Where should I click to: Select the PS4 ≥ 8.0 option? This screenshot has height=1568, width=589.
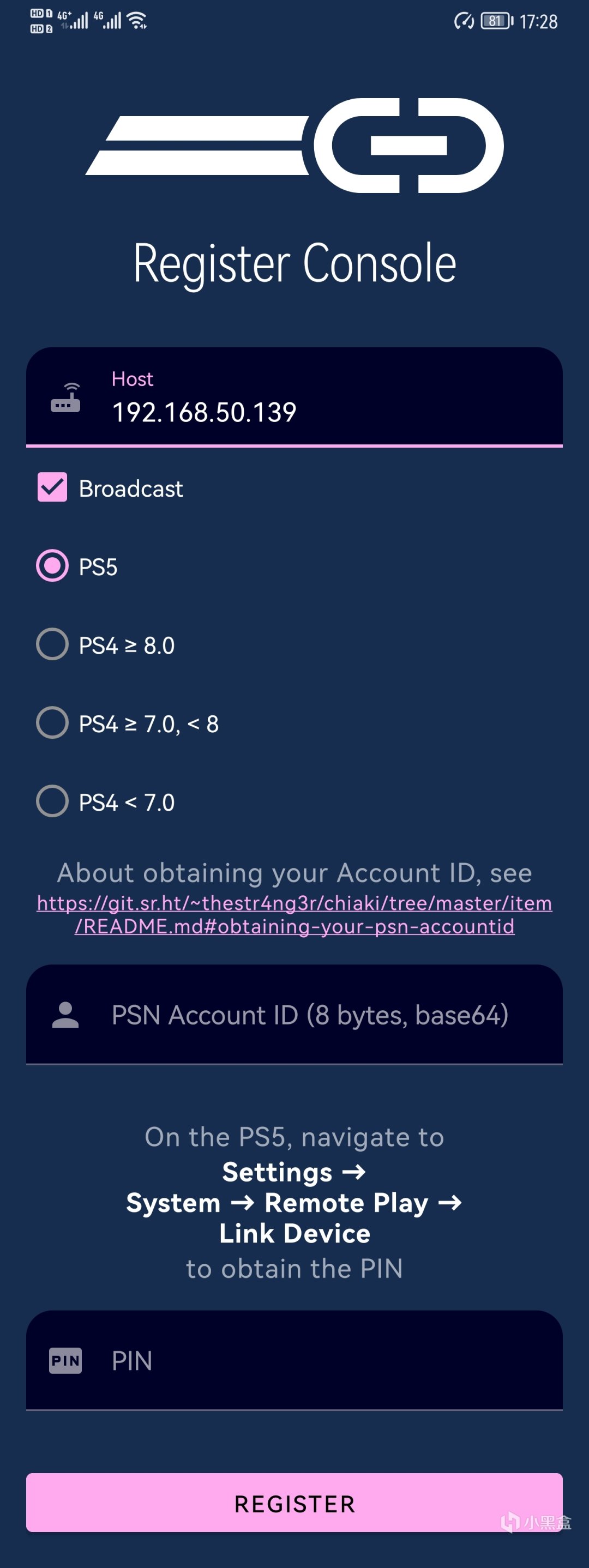click(x=52, y=644)
